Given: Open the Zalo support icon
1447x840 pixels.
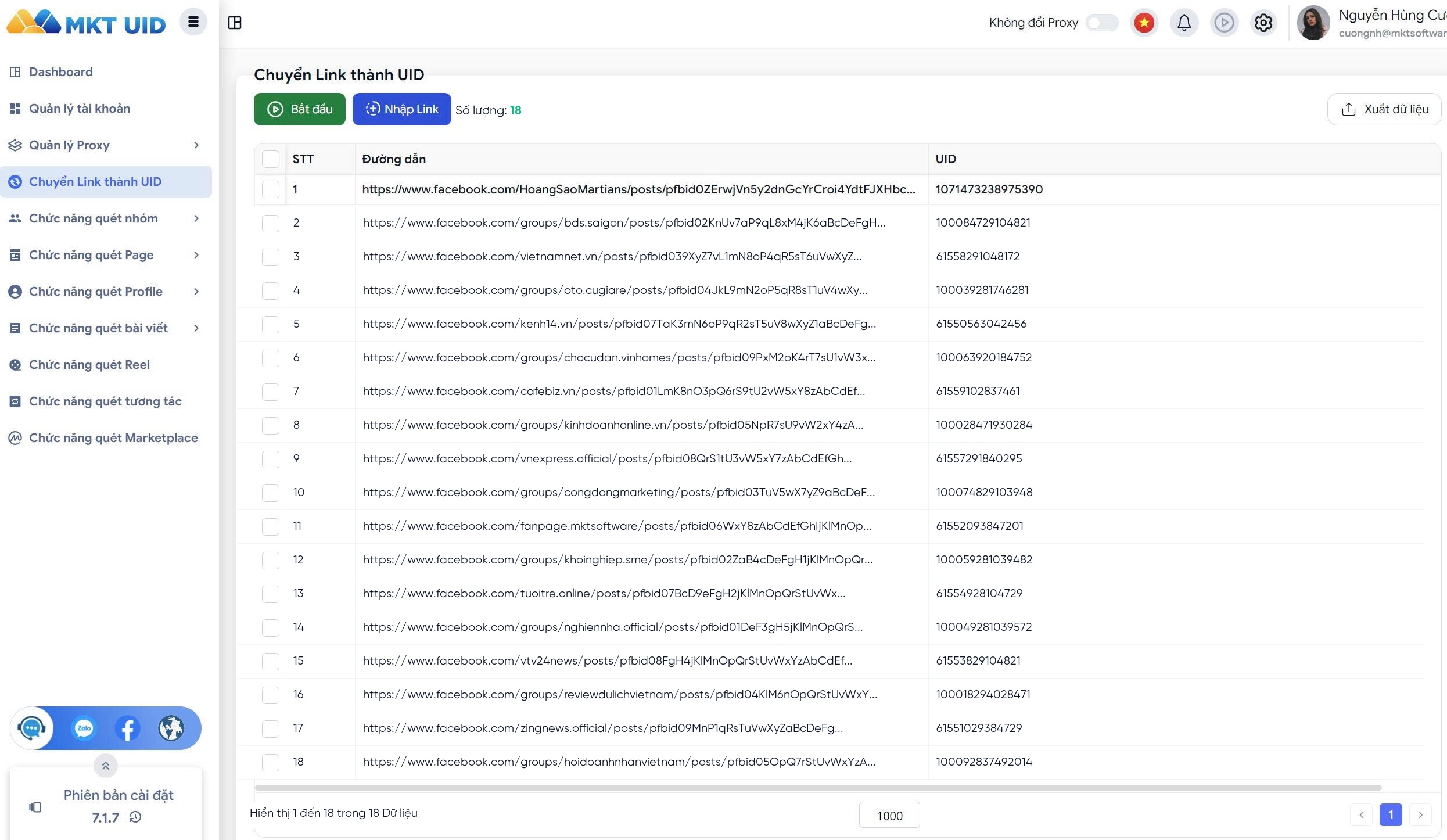Looking at the screenshot, I should pos(84,728).
